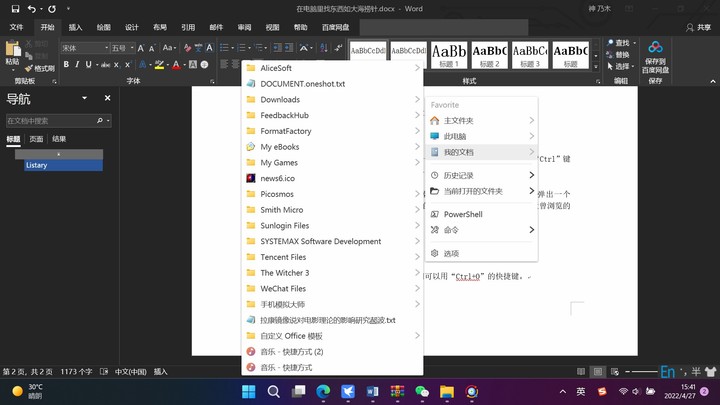Screen dimensions: 720x405
Task: Select the Listary heading in navigation pane
Action: (x=64, y=165)
